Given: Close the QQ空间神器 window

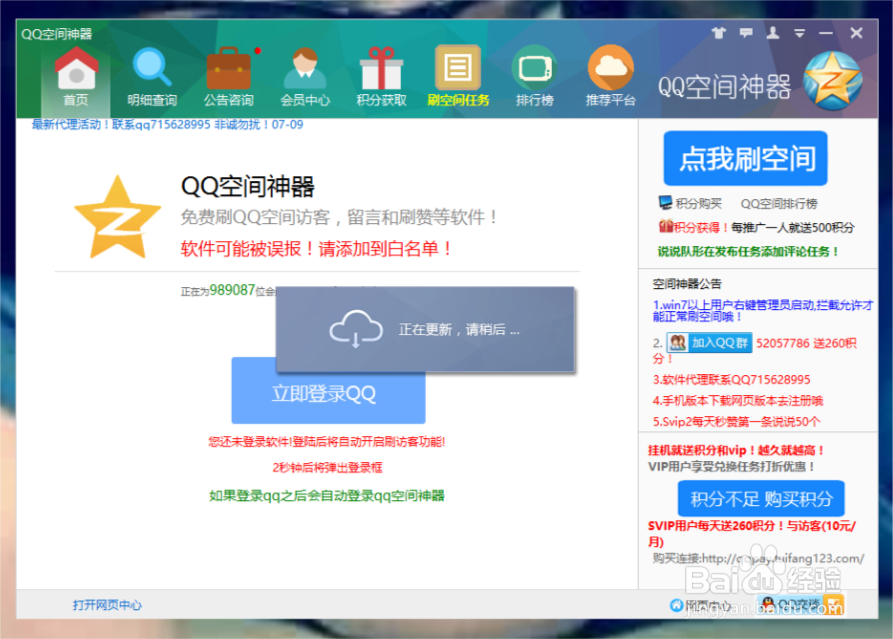Looking at the screenshot, I should tap(856, 33).
